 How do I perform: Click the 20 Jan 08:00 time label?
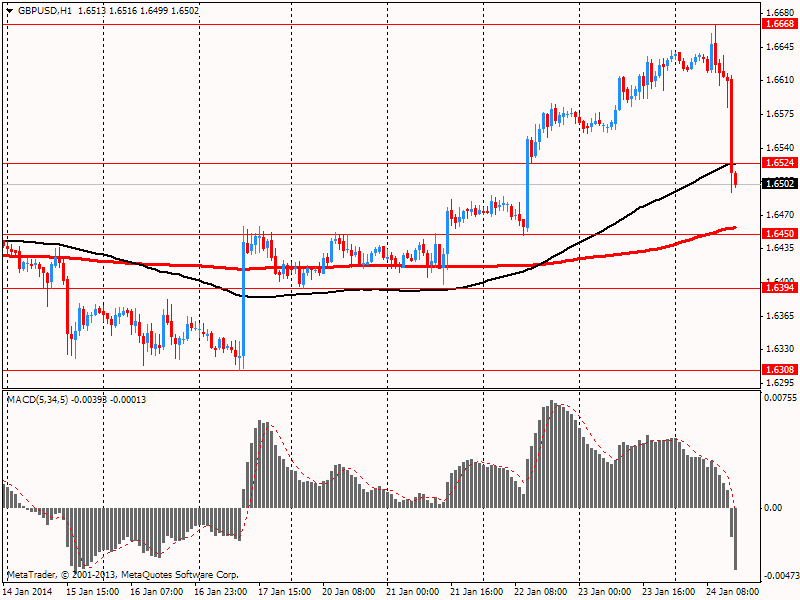[349, 592]
